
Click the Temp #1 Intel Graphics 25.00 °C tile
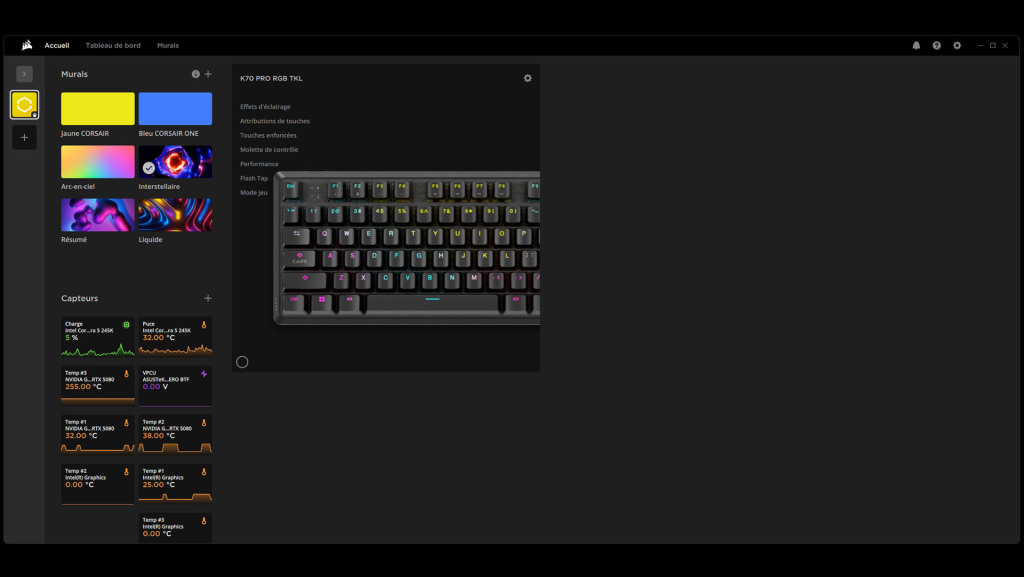click(175, 484)
